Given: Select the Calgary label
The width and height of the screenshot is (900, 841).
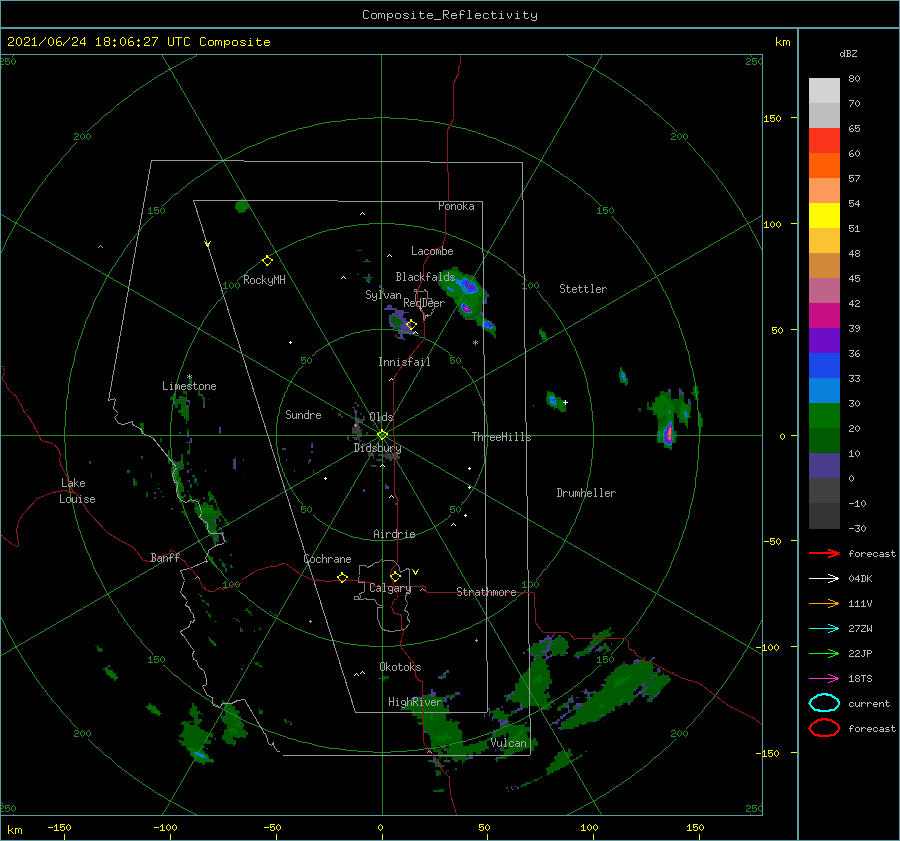Looking at the screenshot, I should tap(390, 588).
